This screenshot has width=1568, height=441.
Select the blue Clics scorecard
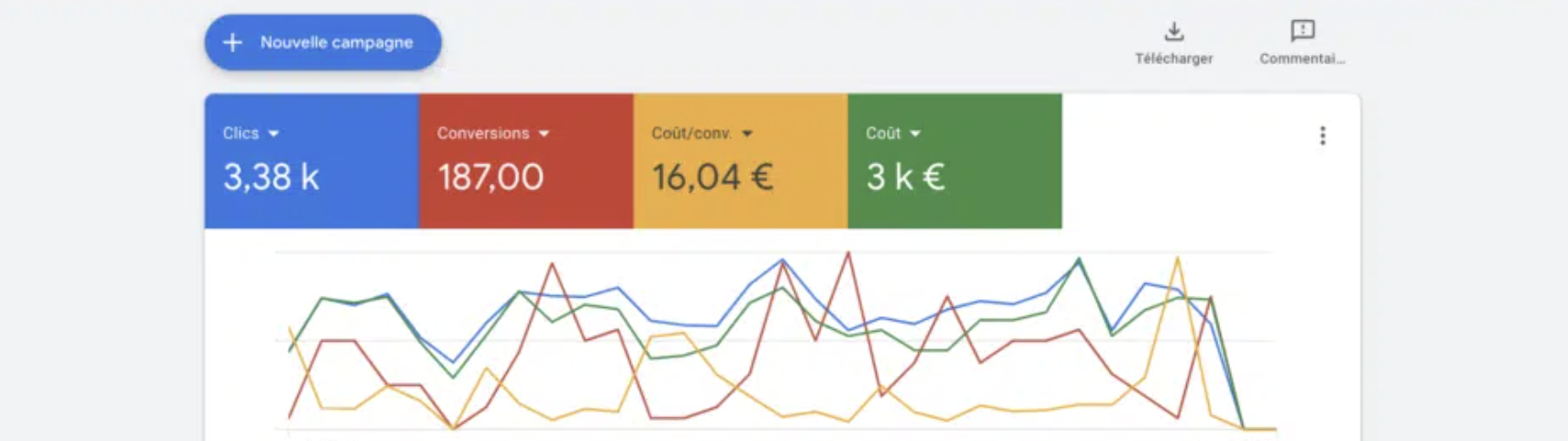coord(312,161)
